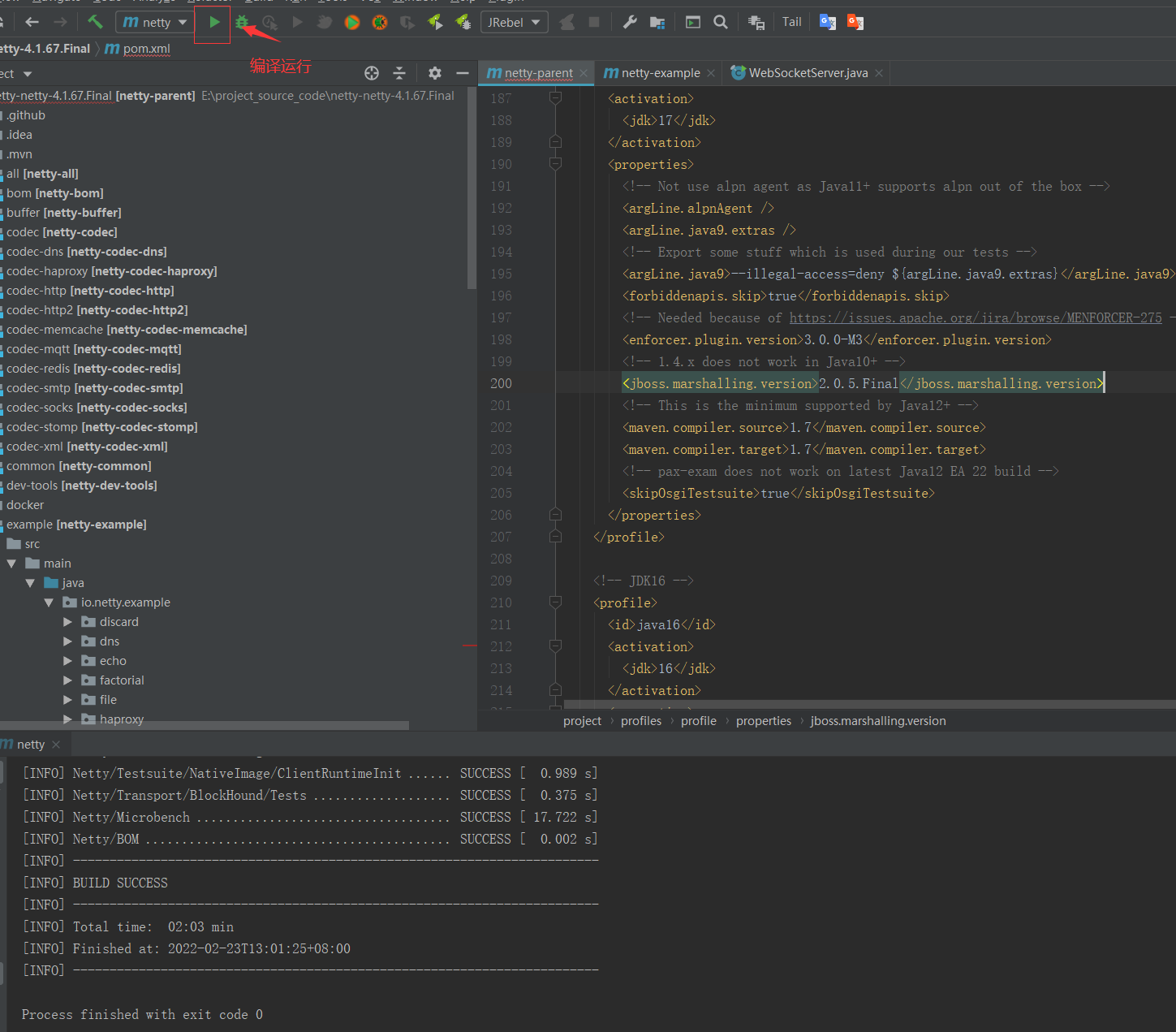Viewport: 1176px width, 1032px height.
Task: Close the netty-parent tab
Action: [x=584, y=73]
